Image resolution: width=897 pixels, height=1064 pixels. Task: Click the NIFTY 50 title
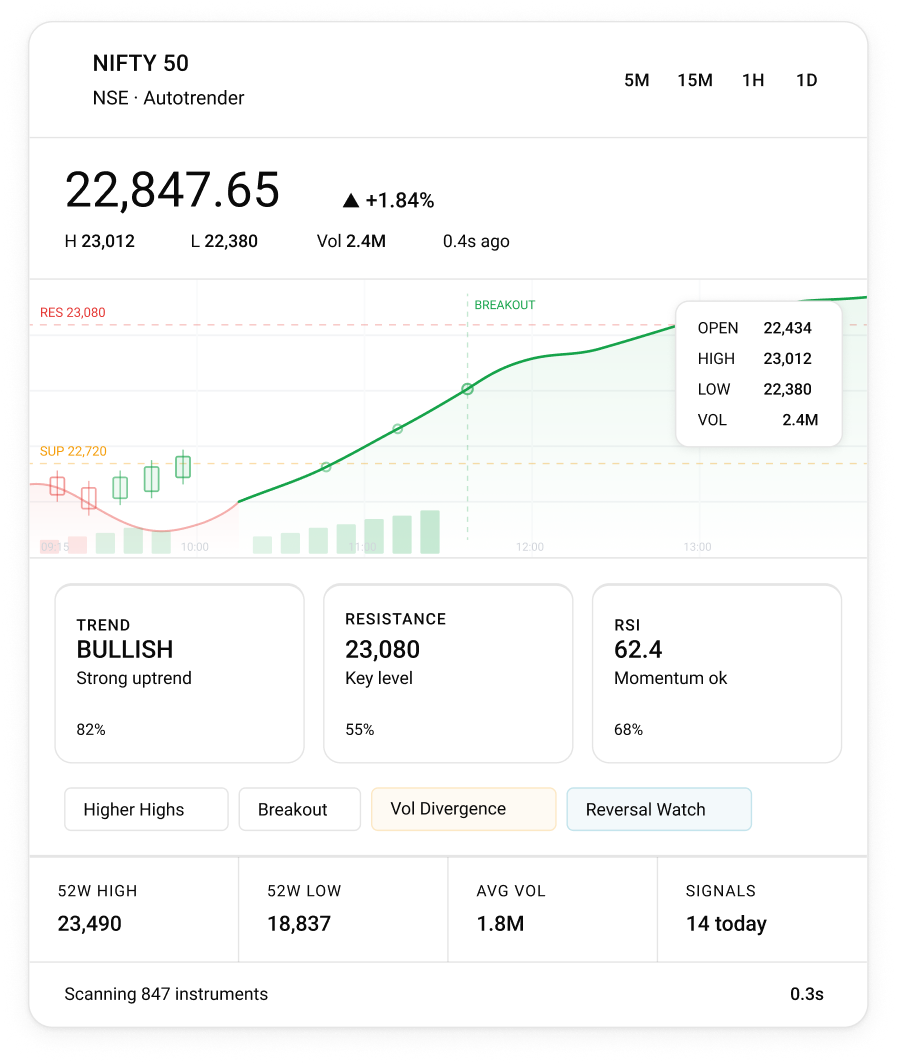[140, 63]
